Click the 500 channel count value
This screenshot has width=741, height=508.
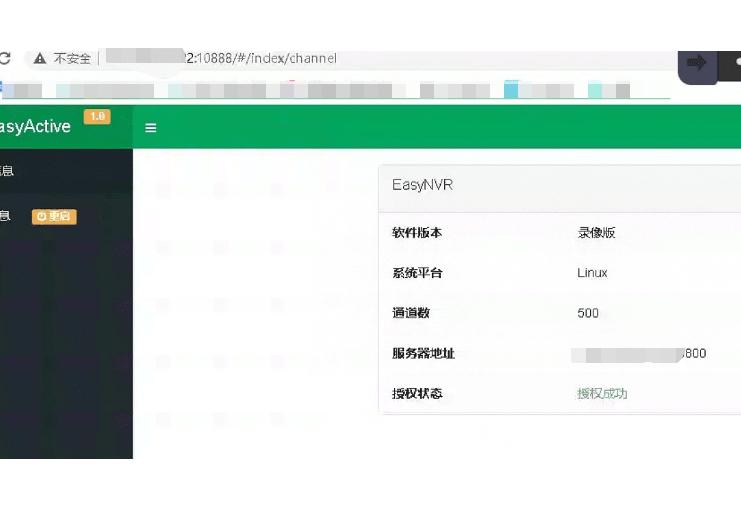click(588, 313)
